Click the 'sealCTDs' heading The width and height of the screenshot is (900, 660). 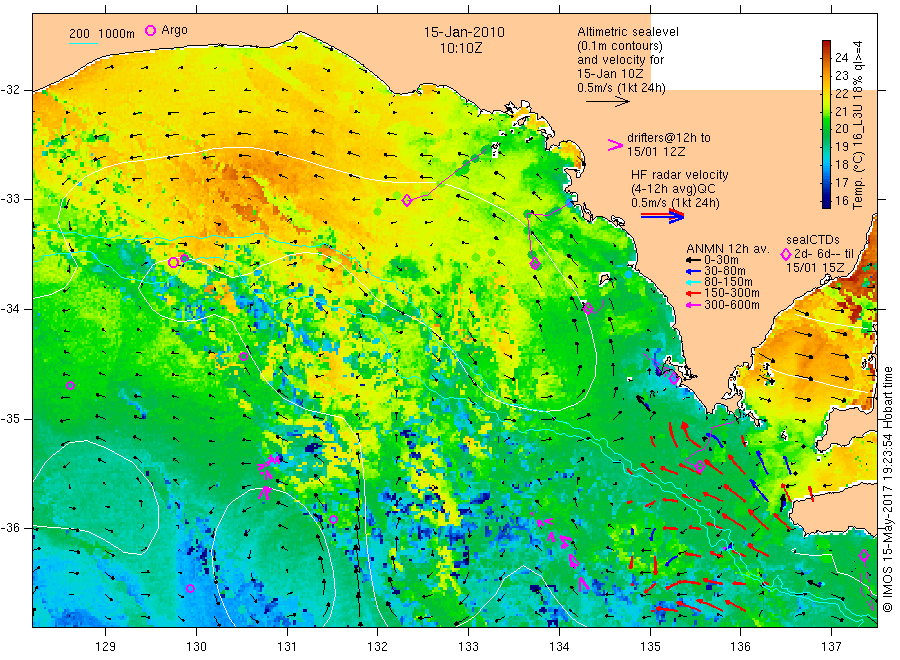click(x=813, y=240)
